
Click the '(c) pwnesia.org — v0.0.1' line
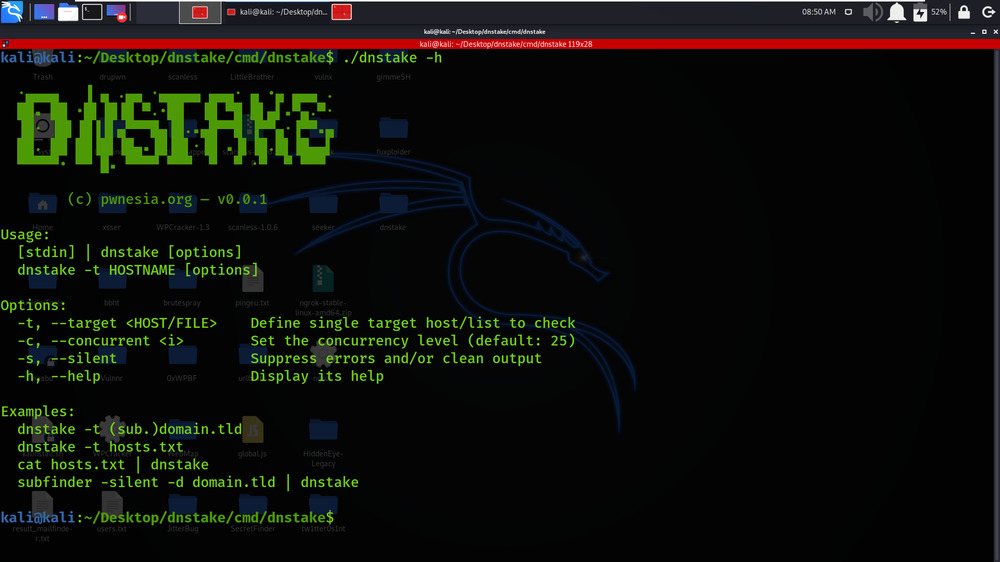pyautogui.click(x=167, y=200)
